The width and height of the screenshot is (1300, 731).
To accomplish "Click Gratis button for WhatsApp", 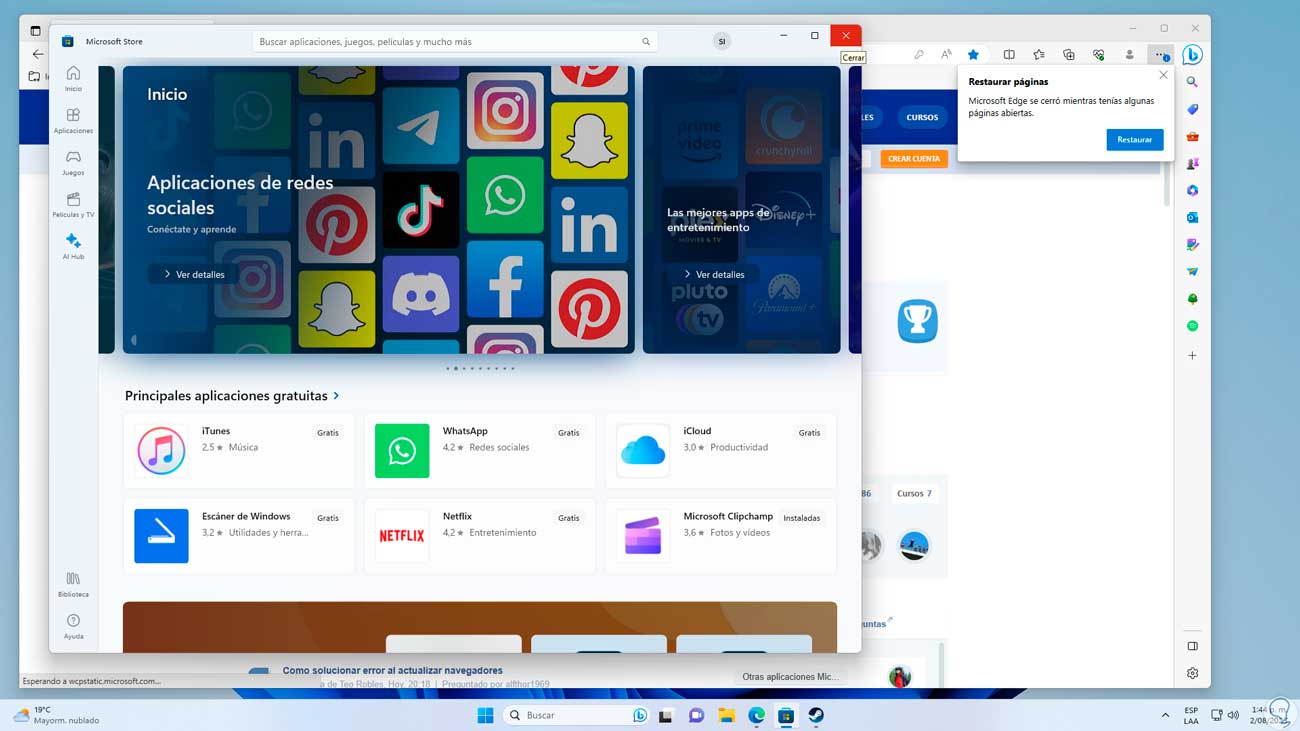I will 569,433.
